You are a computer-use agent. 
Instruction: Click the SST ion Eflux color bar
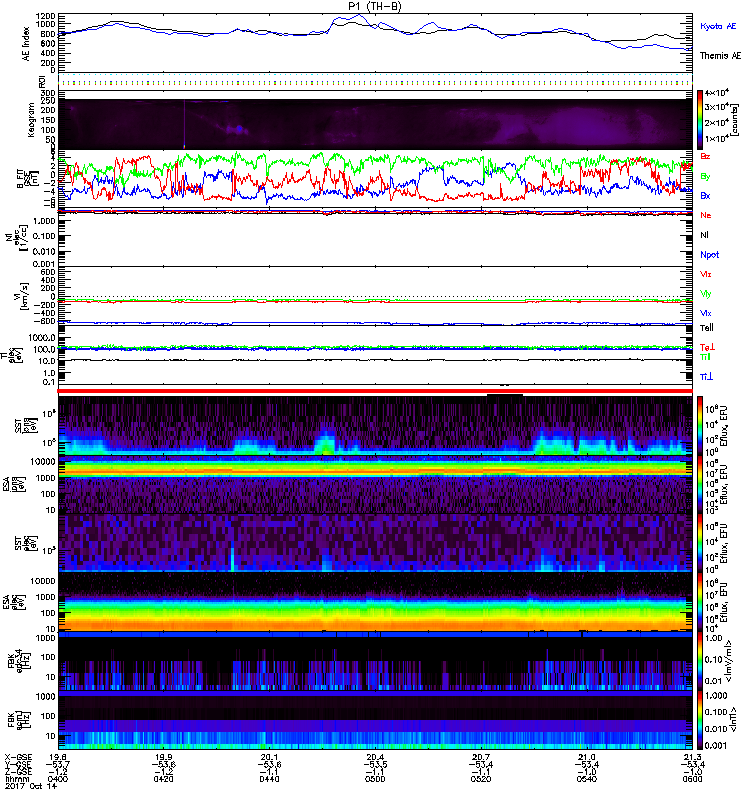[699, 426]
